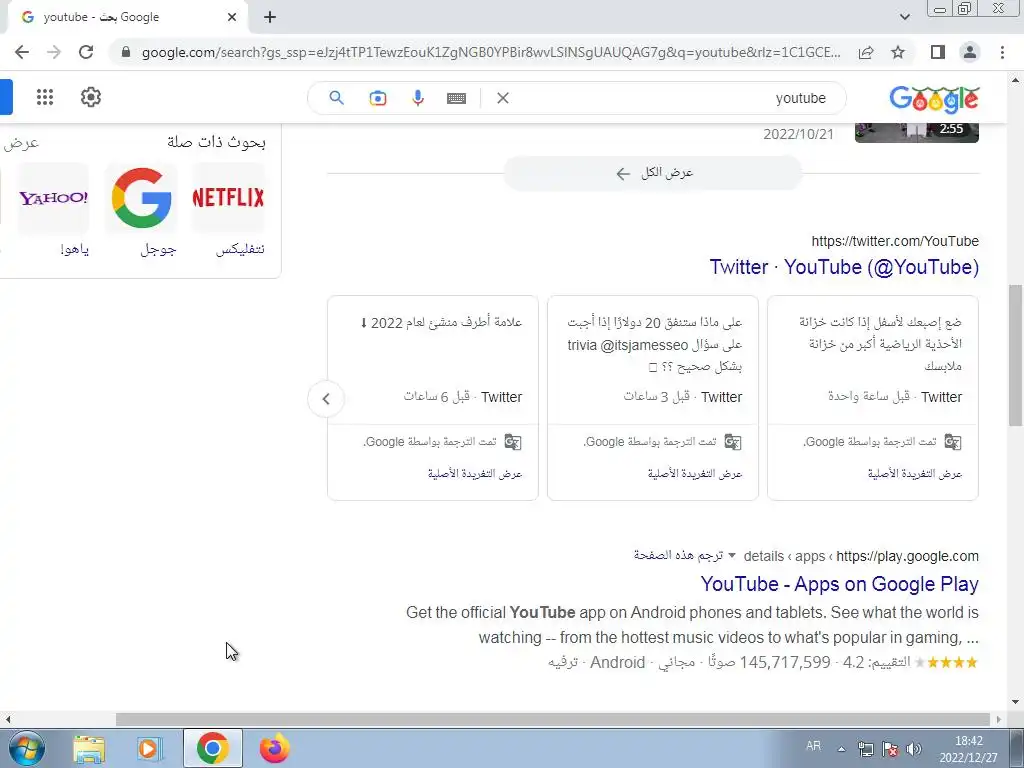Click the scroll-down arrow of vertical scrollbar

pos(1015,703)
